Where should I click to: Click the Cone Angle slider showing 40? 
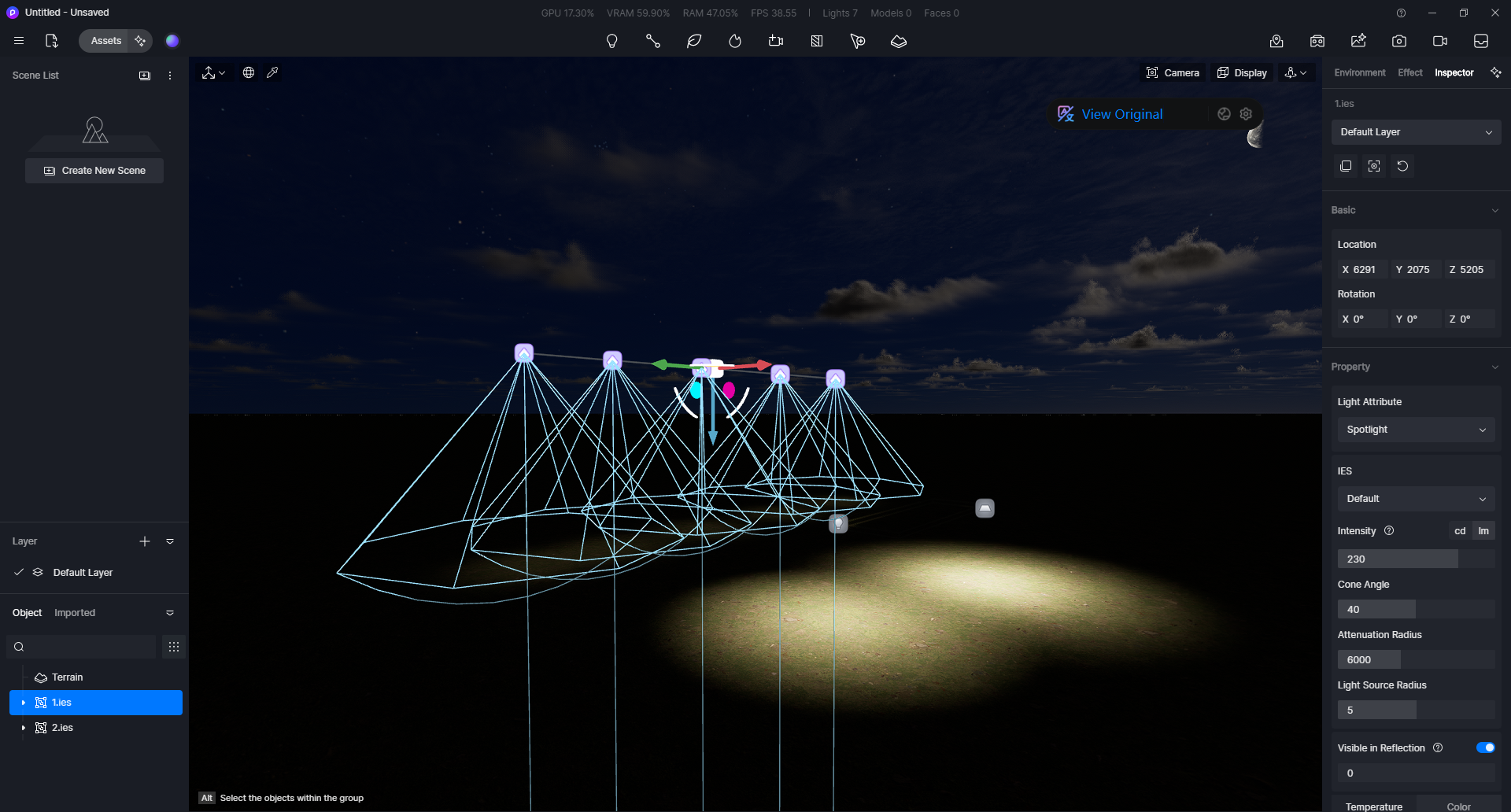click(x=1417, y=609)
